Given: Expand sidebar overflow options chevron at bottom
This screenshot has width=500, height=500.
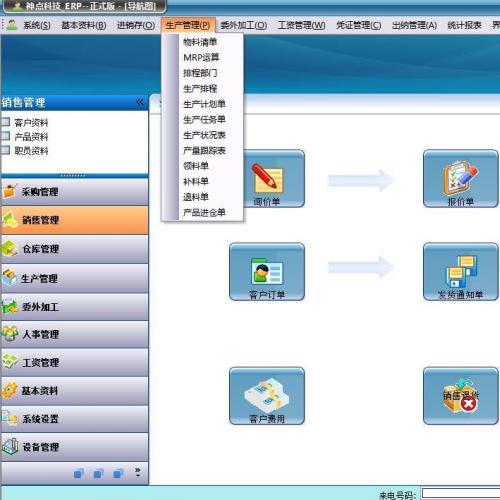Looking at the screenshot, I should (138, 472).
